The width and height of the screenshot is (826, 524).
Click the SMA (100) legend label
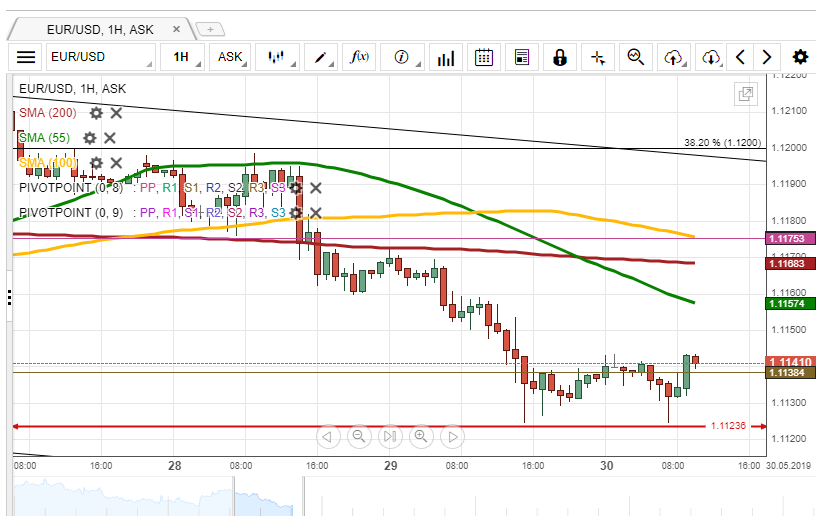[48, 163]
